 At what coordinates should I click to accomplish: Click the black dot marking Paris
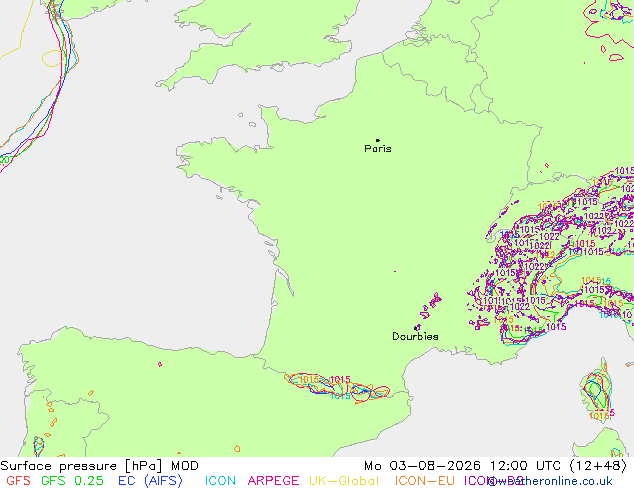point(378,140)
